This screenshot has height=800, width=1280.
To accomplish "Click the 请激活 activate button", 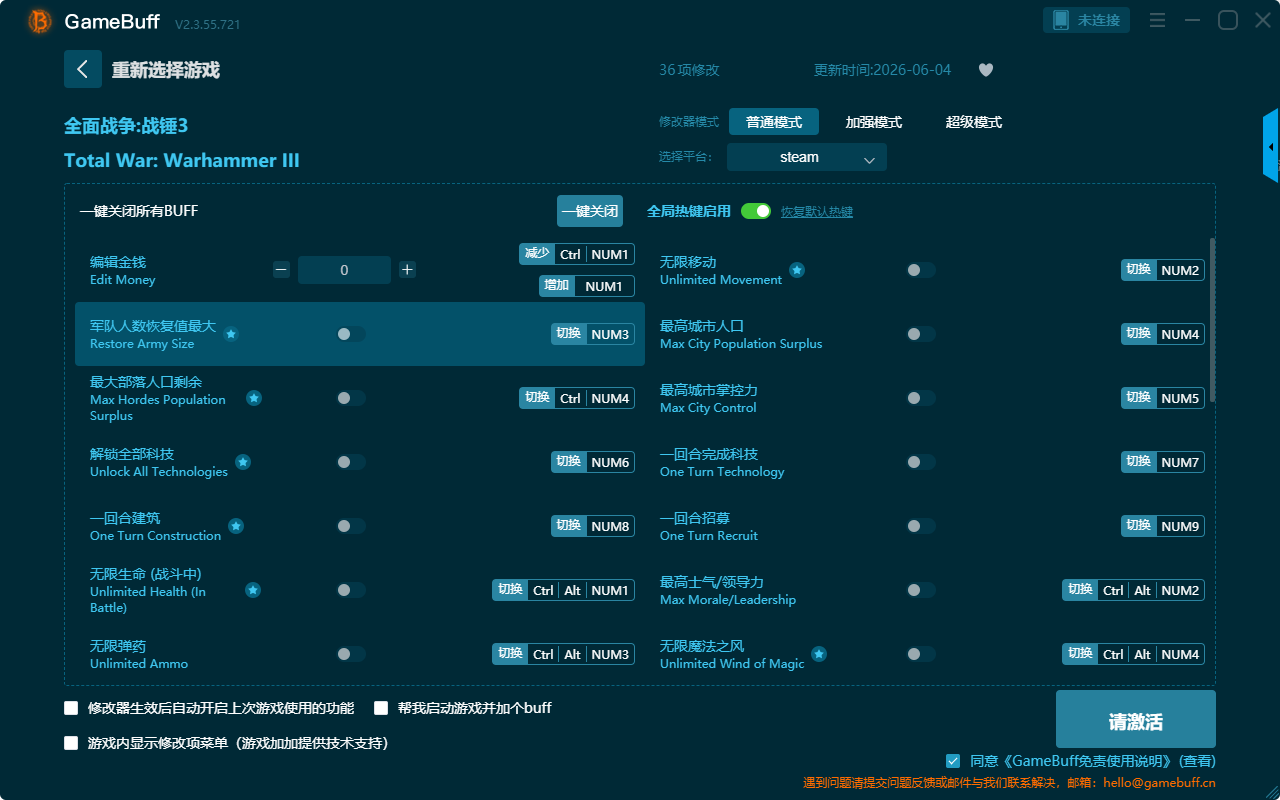I will coord(1136,719).
